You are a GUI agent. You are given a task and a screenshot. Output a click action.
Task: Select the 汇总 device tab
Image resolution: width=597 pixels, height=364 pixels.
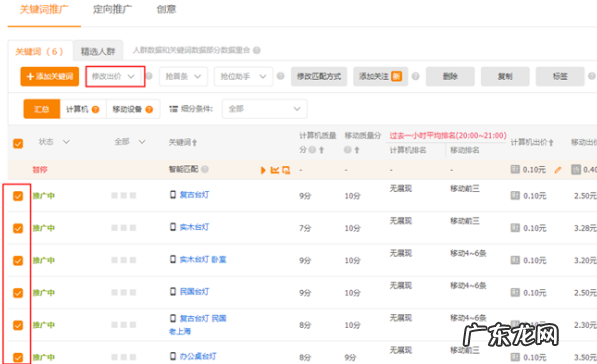[x=42, y=109]
